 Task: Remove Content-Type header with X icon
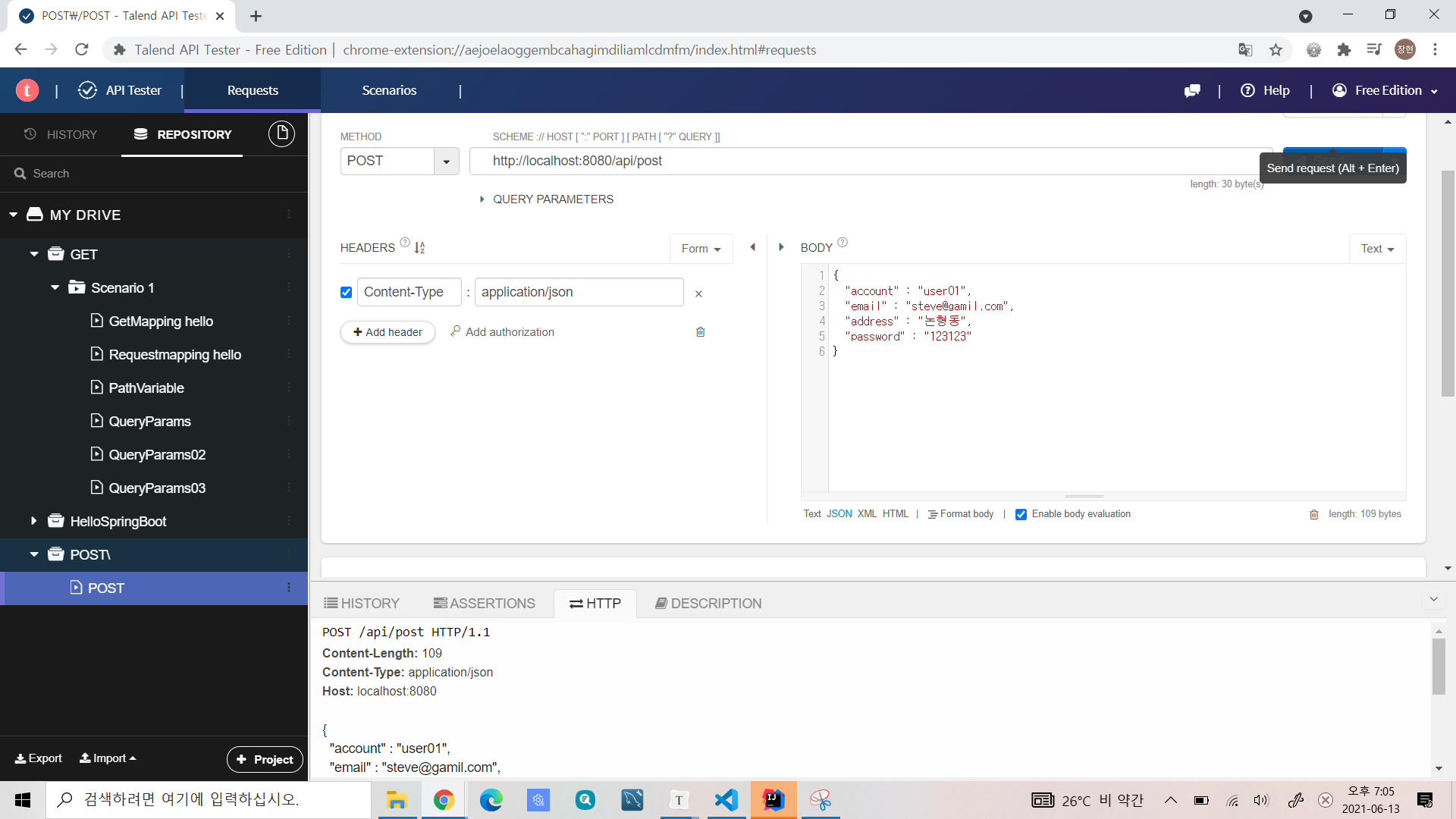pos(698,293)
